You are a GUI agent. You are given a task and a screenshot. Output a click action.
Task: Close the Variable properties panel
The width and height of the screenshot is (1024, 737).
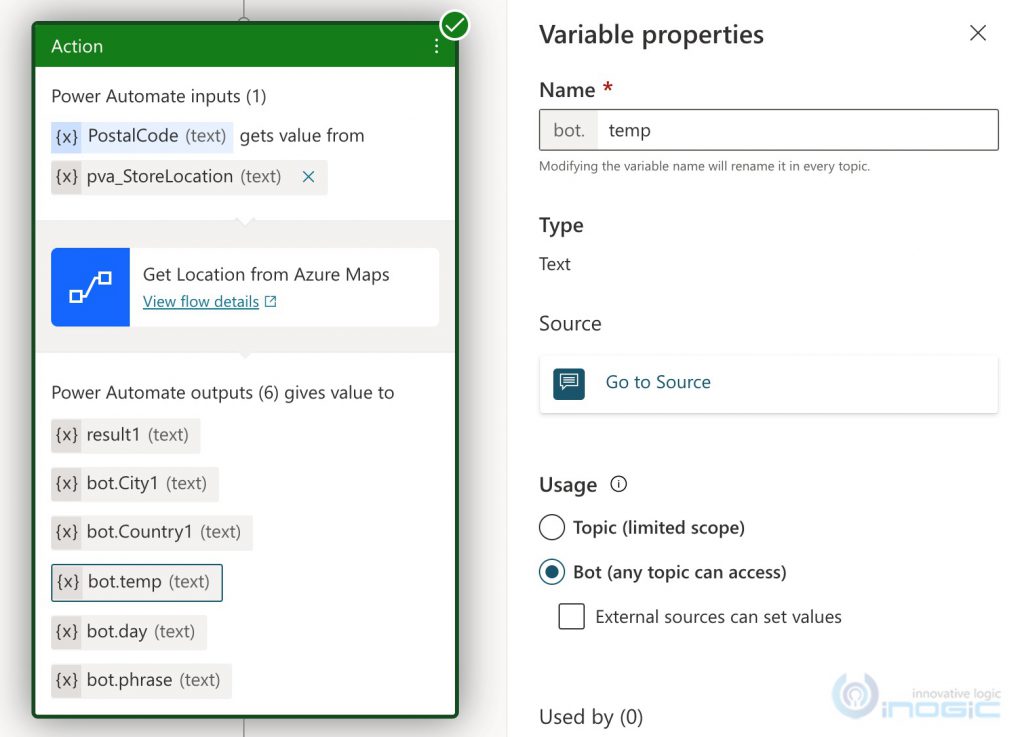pyautogui.click(x=977, y=33)
